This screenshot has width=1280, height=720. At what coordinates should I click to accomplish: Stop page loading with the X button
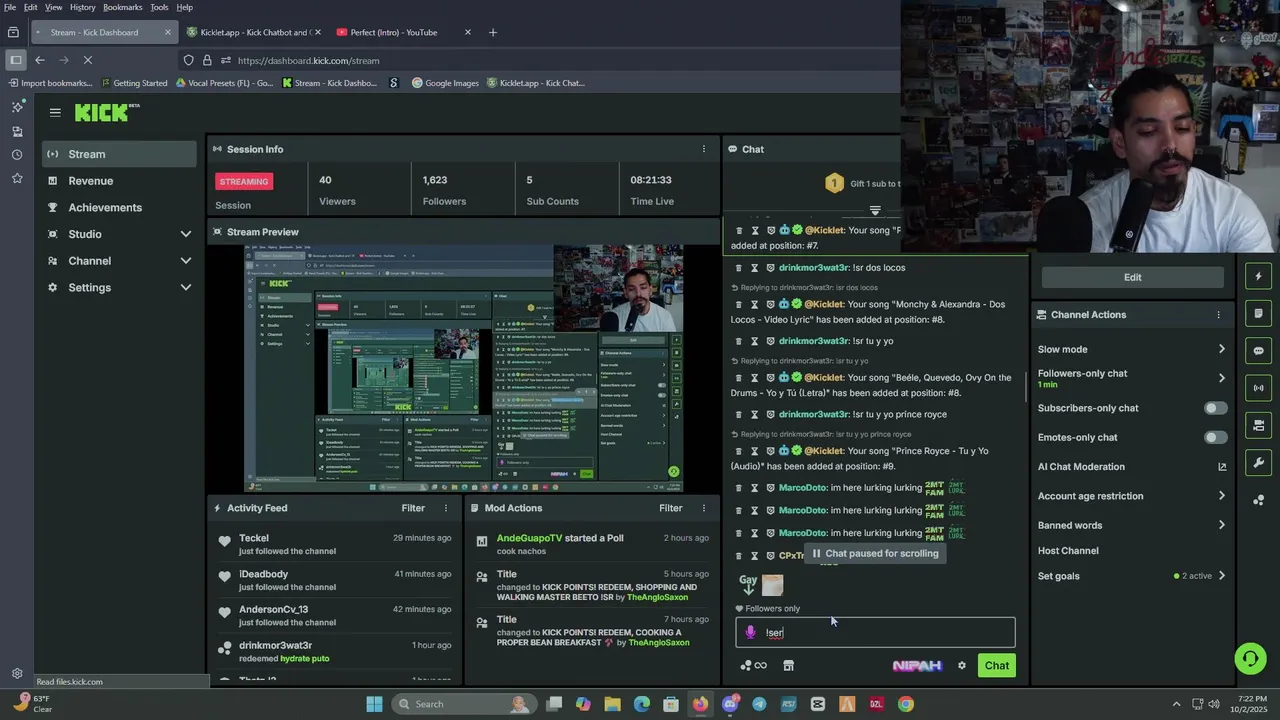(87, 60)
